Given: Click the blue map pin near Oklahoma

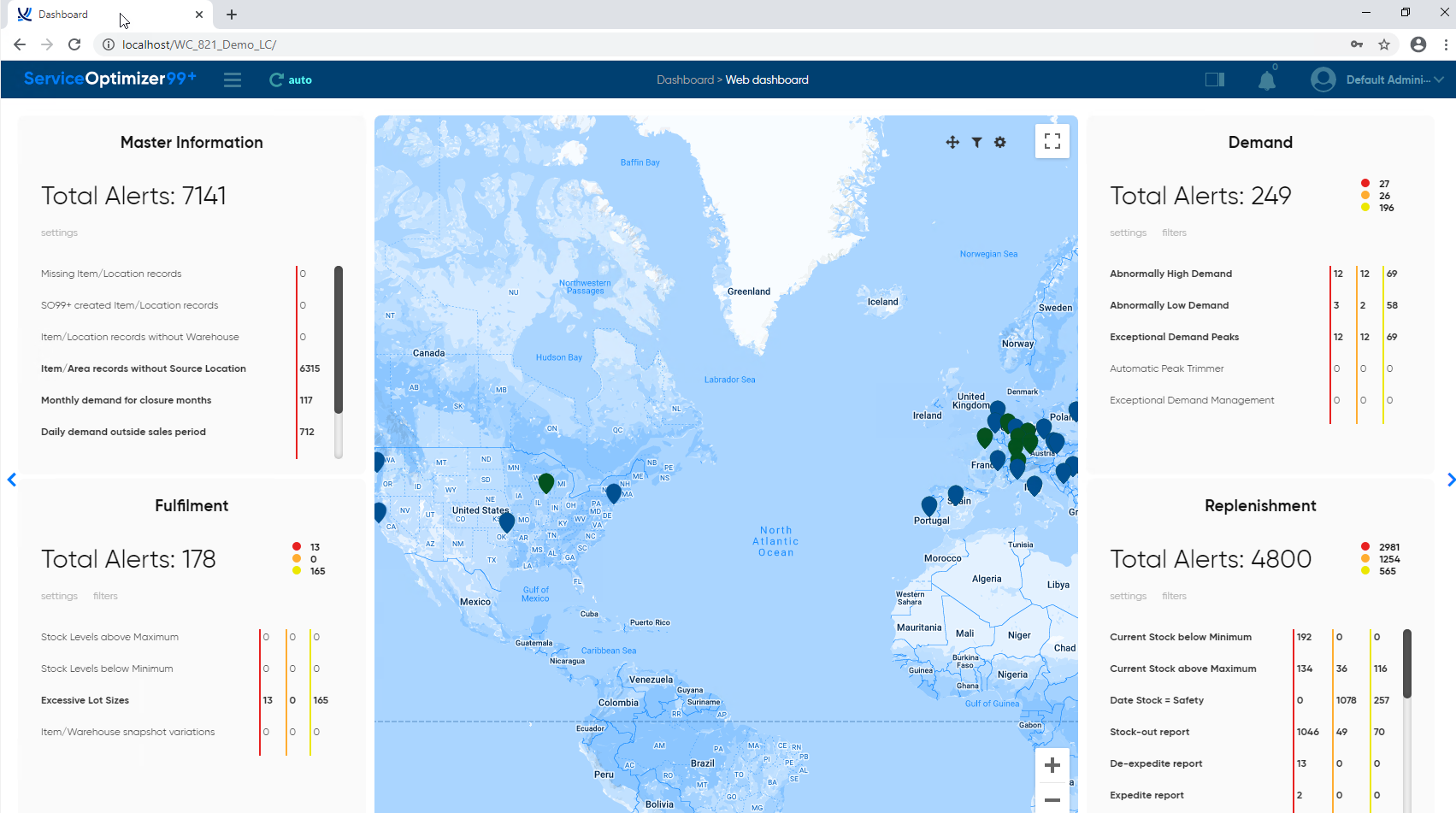Looking at the screenshot, I should (507, 521).
